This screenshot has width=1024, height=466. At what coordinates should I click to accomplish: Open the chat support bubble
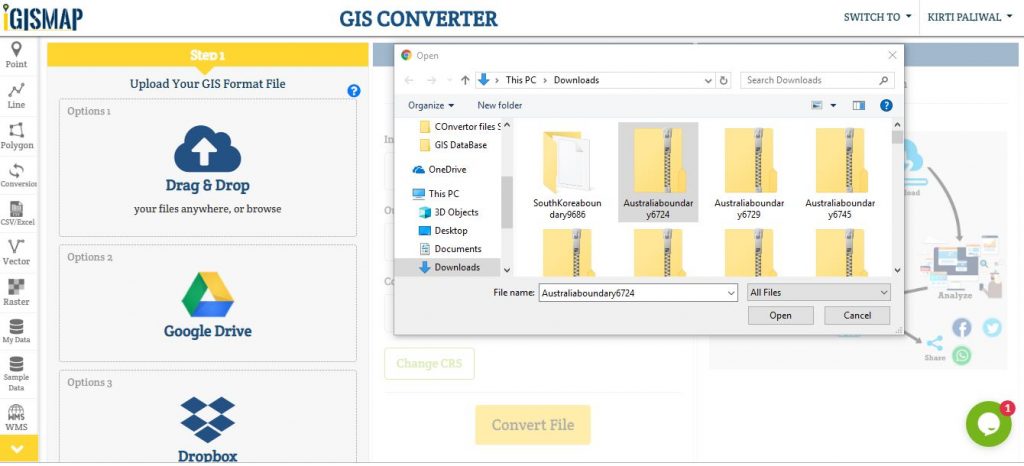point(988,424)
